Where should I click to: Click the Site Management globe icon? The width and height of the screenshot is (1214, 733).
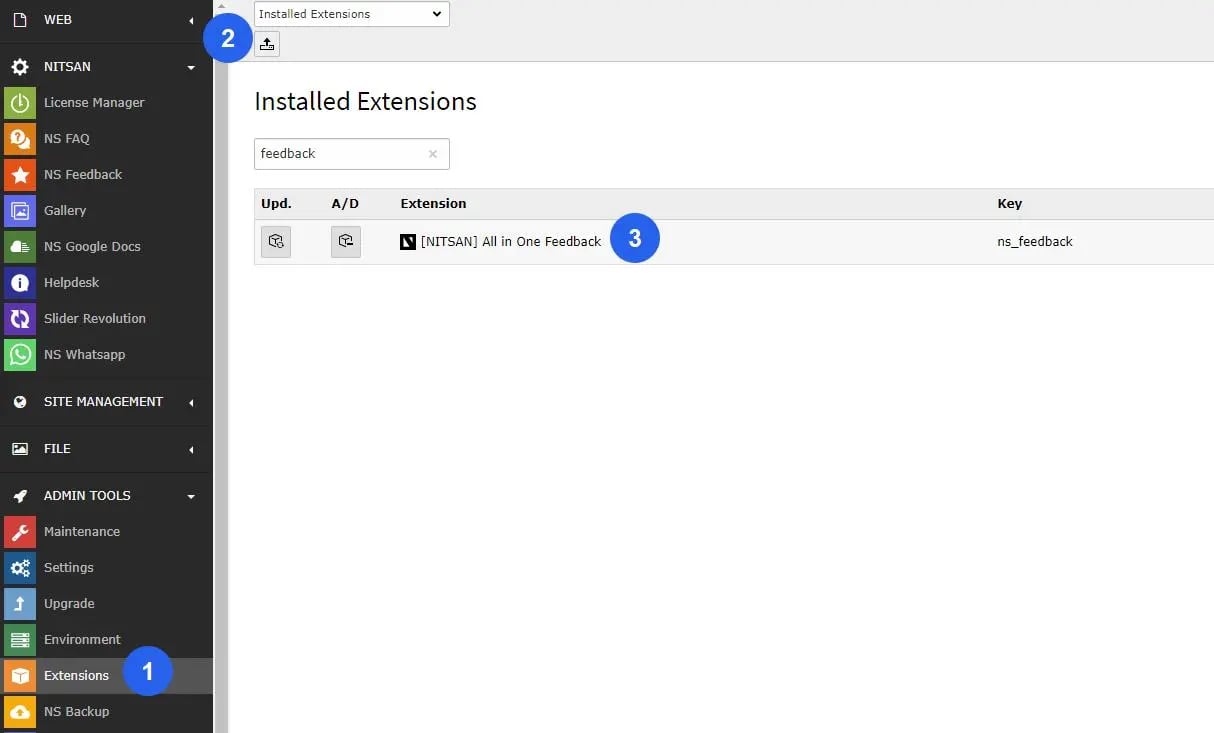pos(20,402)
